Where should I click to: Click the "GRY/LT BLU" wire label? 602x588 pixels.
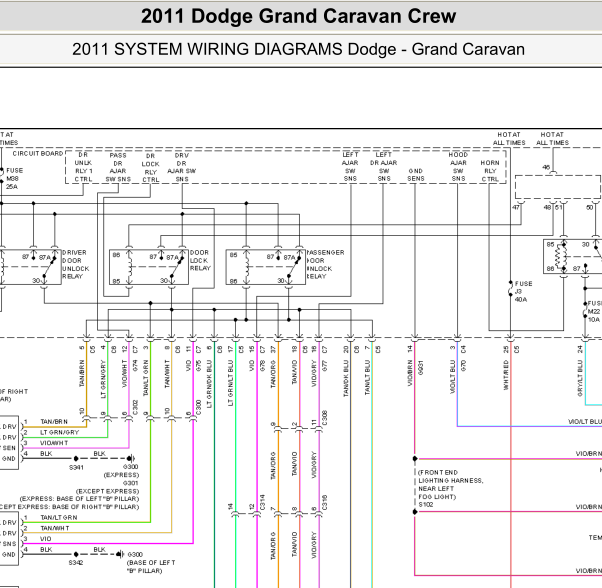pos(580,378)
